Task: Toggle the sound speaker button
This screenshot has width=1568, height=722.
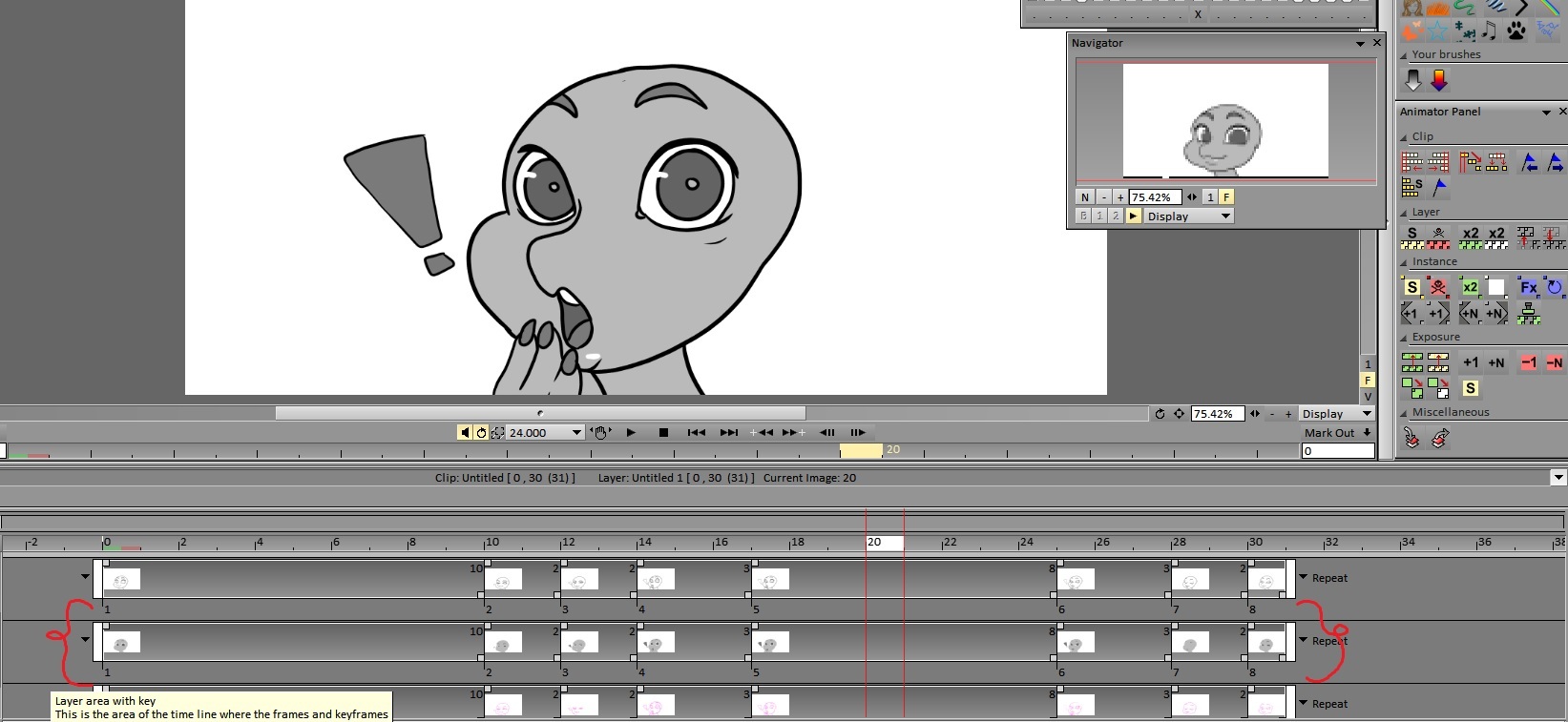Action: (x=465, y=432)
